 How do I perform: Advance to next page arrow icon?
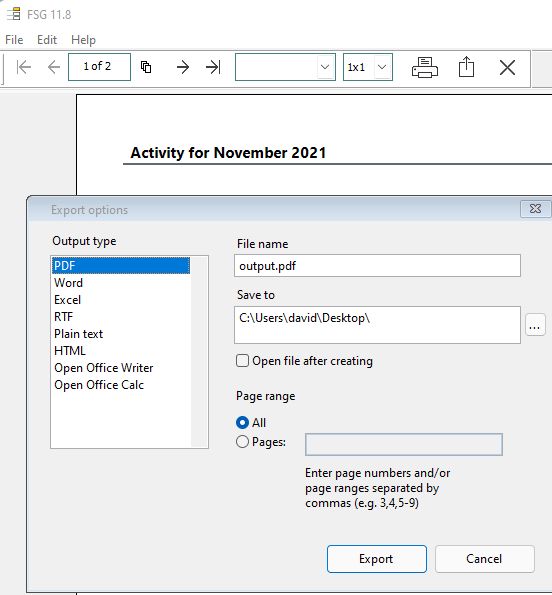183,68
